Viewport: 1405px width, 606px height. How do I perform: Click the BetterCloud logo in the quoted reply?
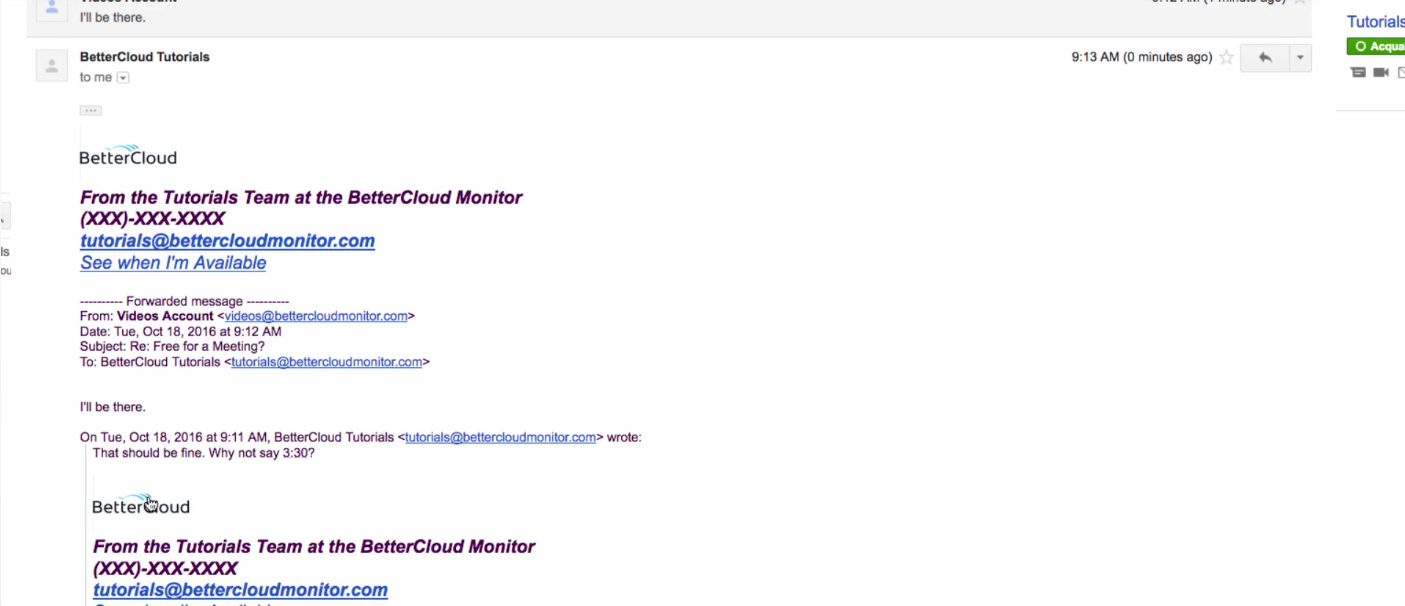point(141,504)
